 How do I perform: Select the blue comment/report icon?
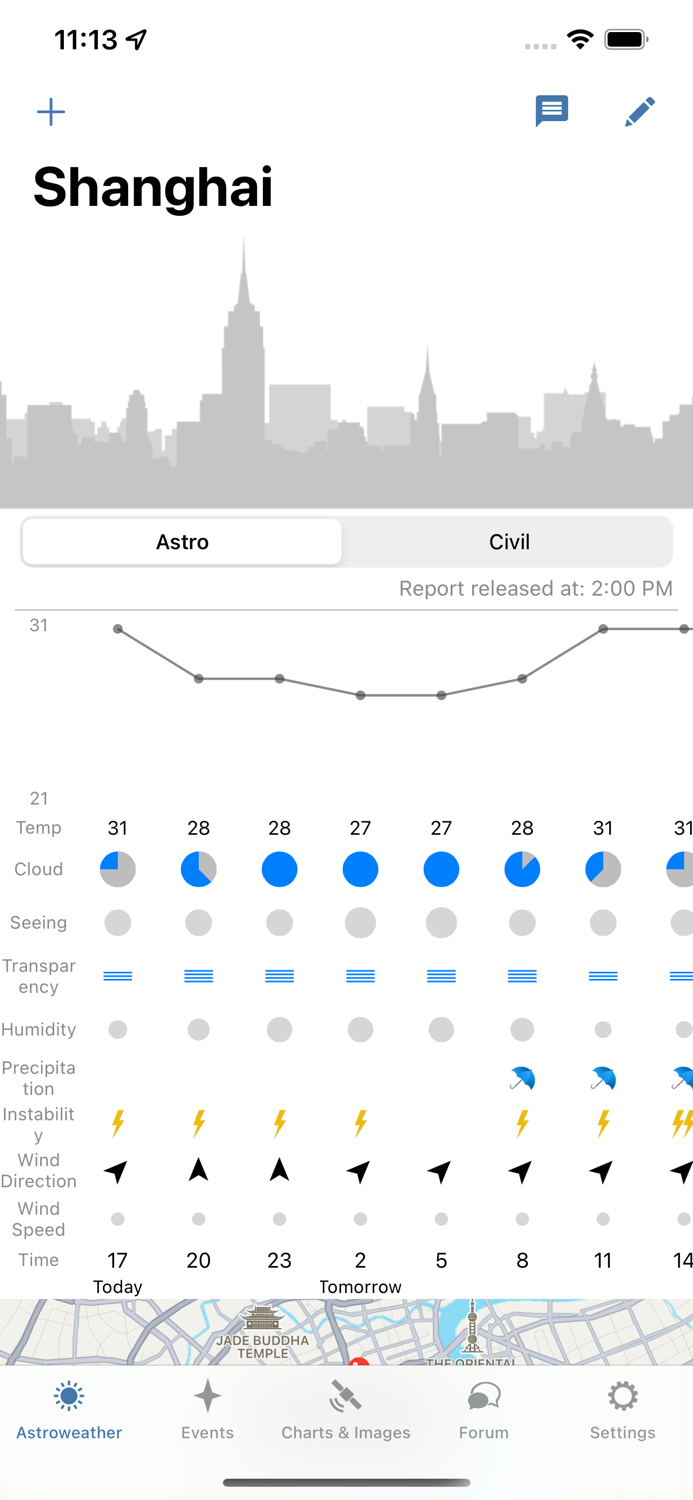(x=551, y=111)
